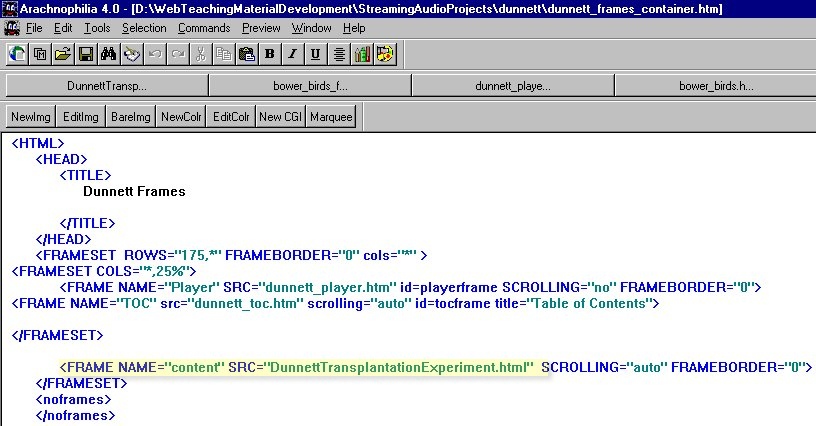Click the highlighted FRAME NAME content line
The height and width of the screenshot is (426, 816).
click(300, 367)
